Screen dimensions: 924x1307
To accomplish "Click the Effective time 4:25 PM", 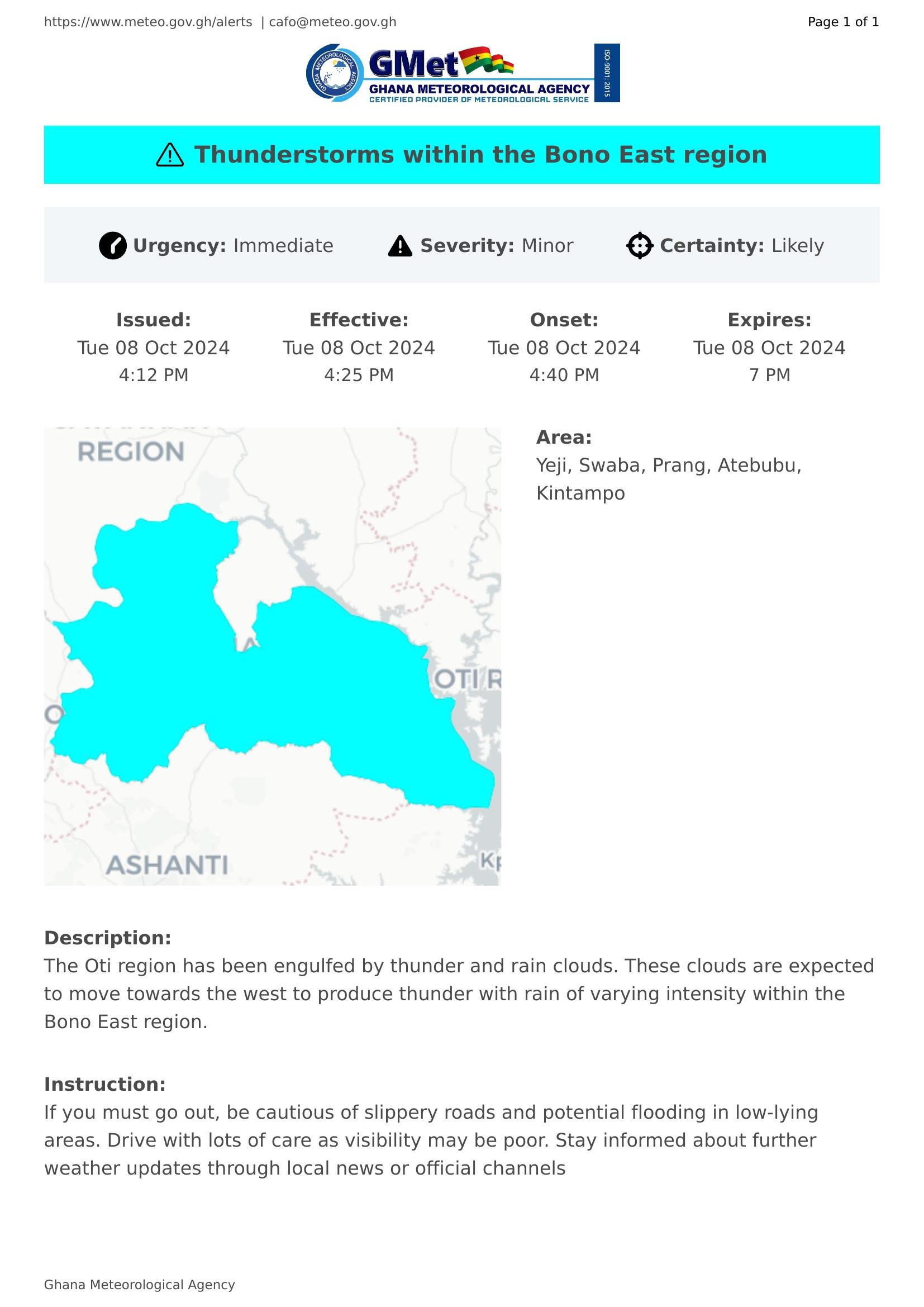I will pos(359,375).
